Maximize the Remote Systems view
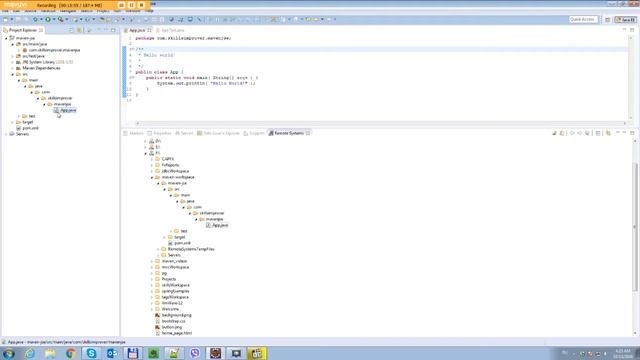640x360 pixels. coord(632,133)
